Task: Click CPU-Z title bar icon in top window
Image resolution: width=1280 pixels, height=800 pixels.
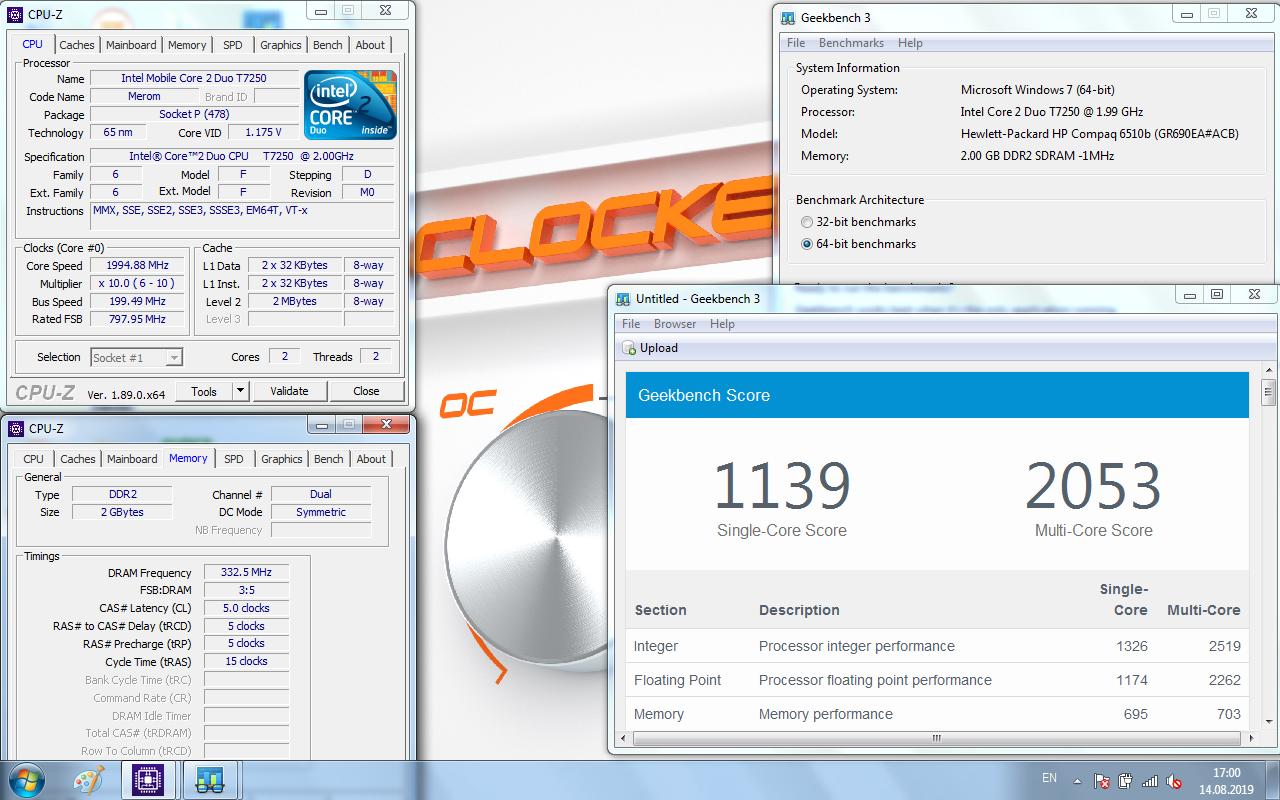Action: pos(15,14)
